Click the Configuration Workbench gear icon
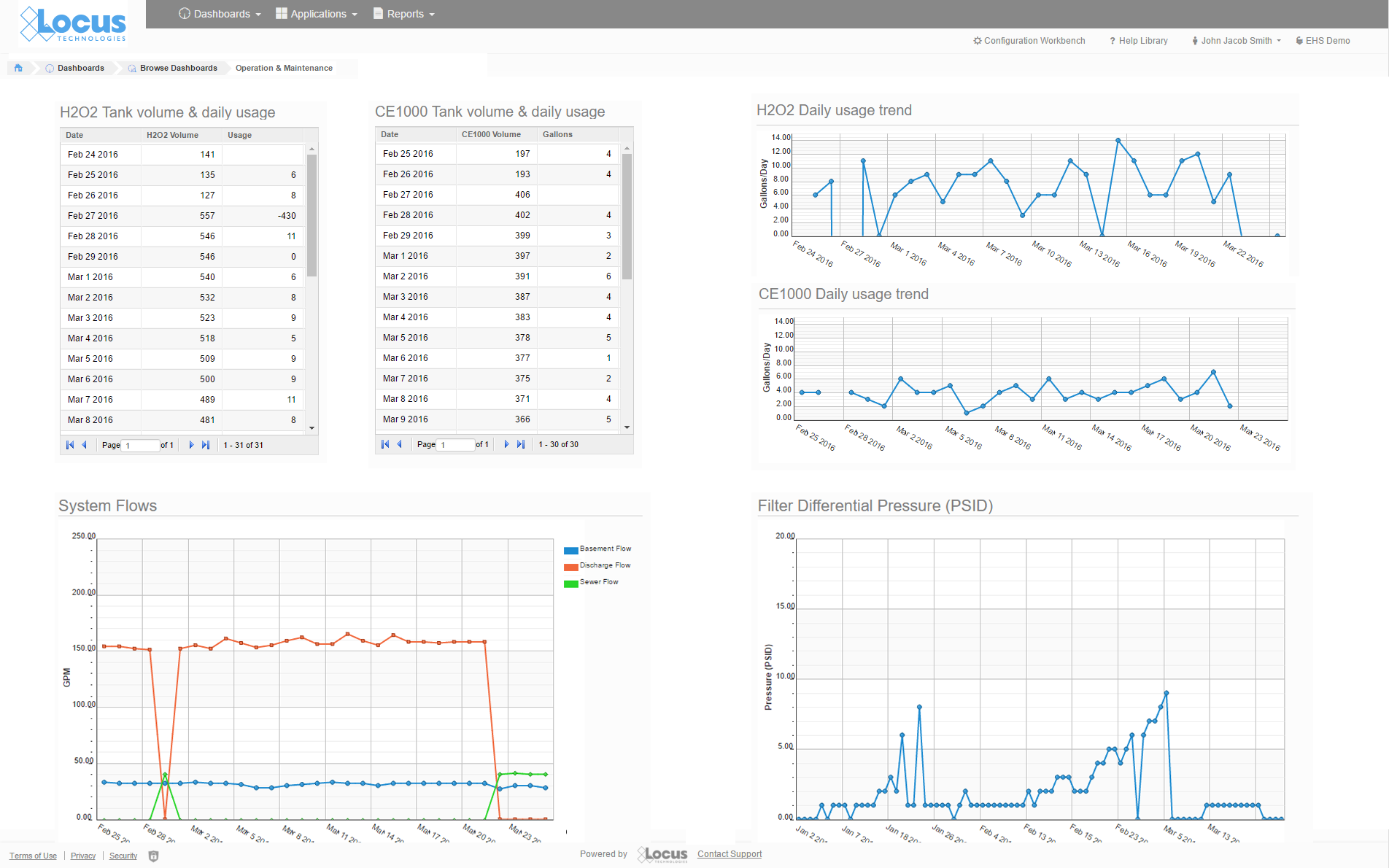The height and width of the screenshot is (868, 1389). 978,41
